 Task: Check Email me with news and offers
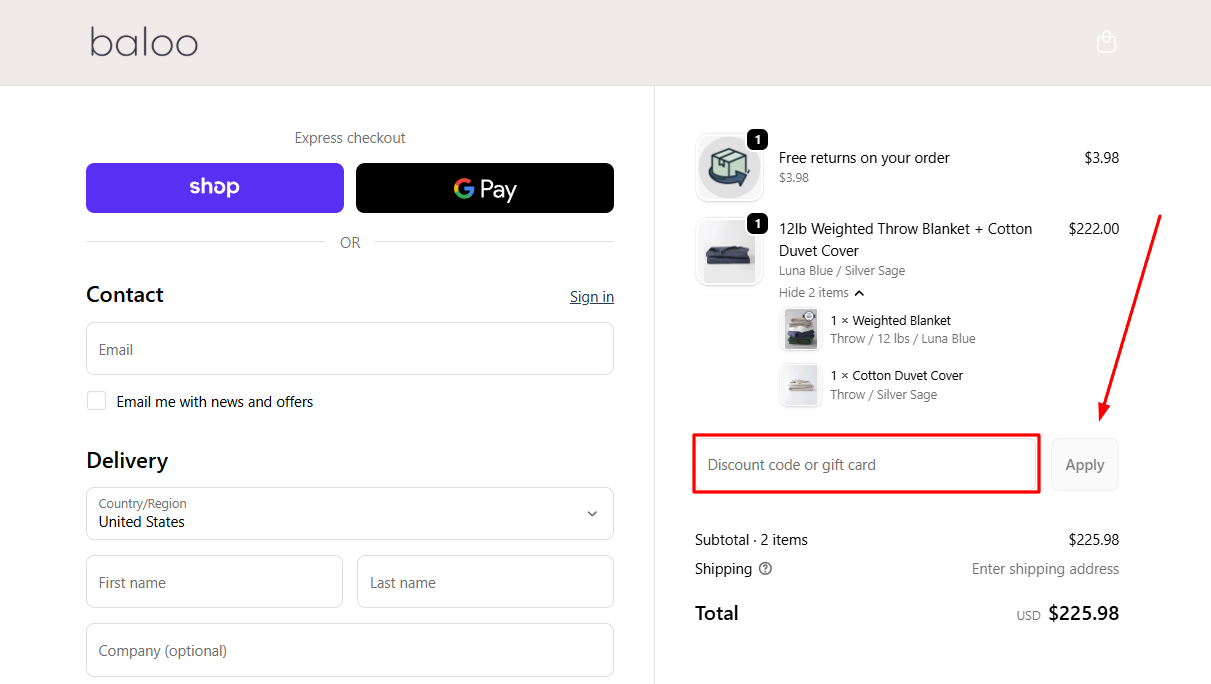point(96,401)
